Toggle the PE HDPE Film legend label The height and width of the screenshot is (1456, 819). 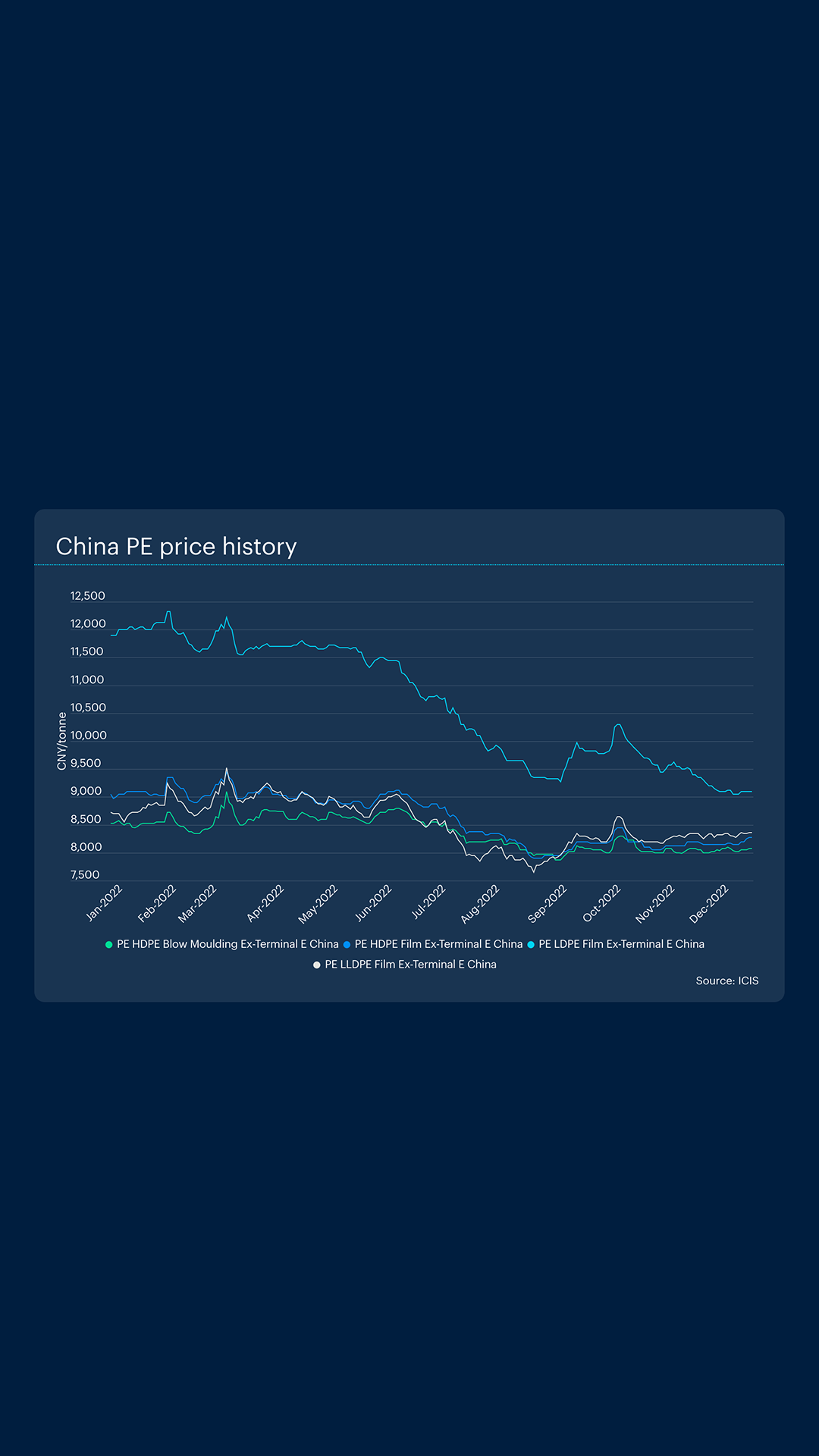coord(438,944)
